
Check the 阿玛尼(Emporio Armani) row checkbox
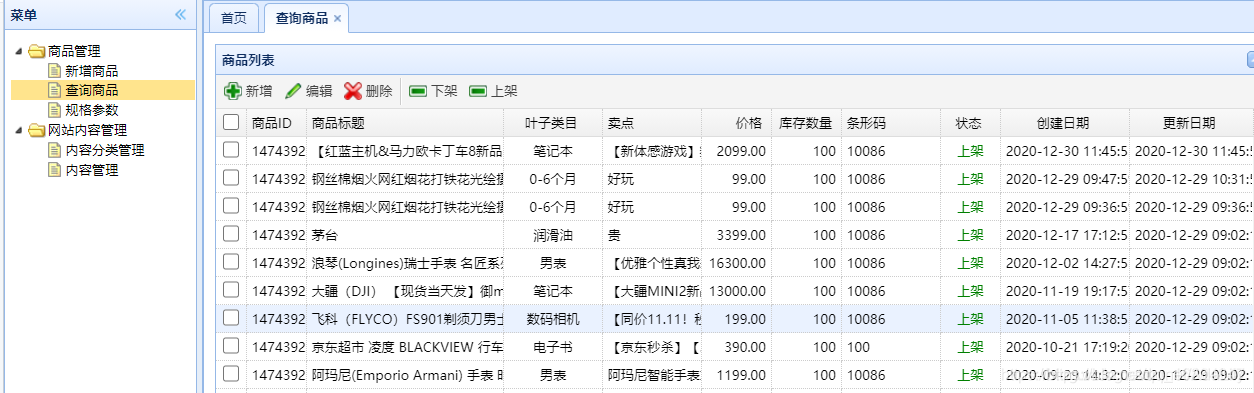point(231,374)
